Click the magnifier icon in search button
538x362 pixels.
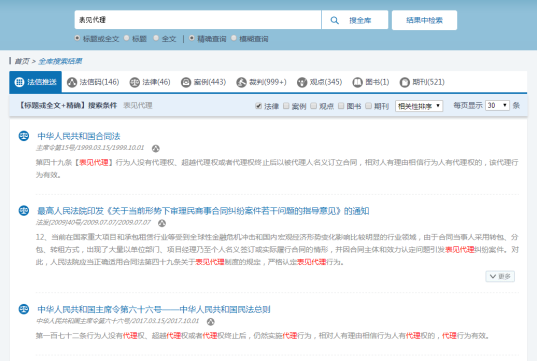(x=335, y=20)
